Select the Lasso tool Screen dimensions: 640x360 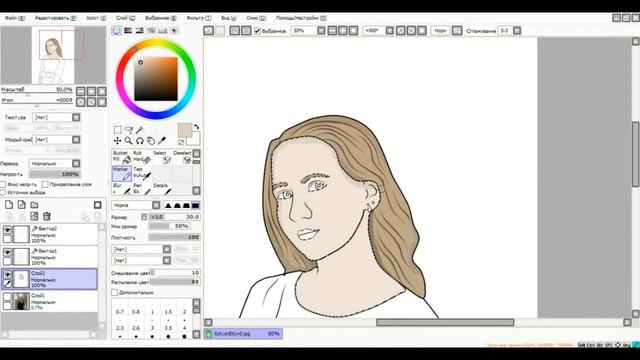(129, 130)
